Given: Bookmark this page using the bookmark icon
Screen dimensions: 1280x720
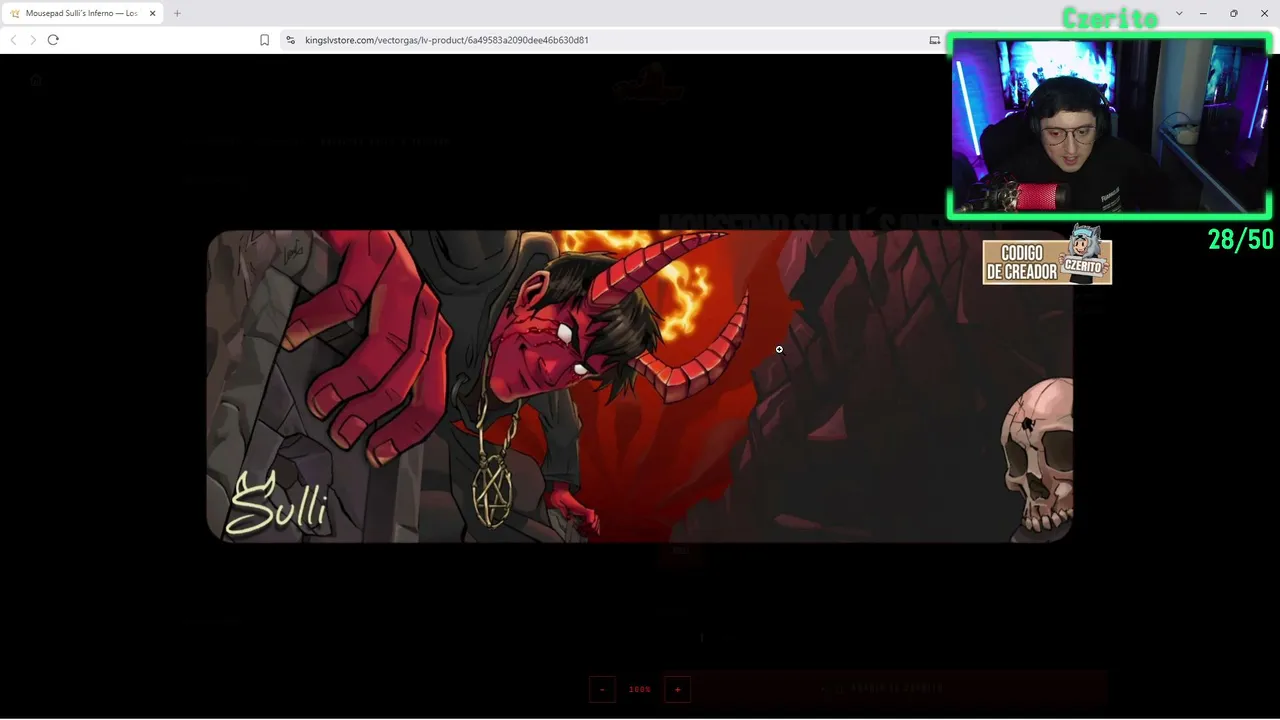Looking at the screenshot, I should coord(264,40).
